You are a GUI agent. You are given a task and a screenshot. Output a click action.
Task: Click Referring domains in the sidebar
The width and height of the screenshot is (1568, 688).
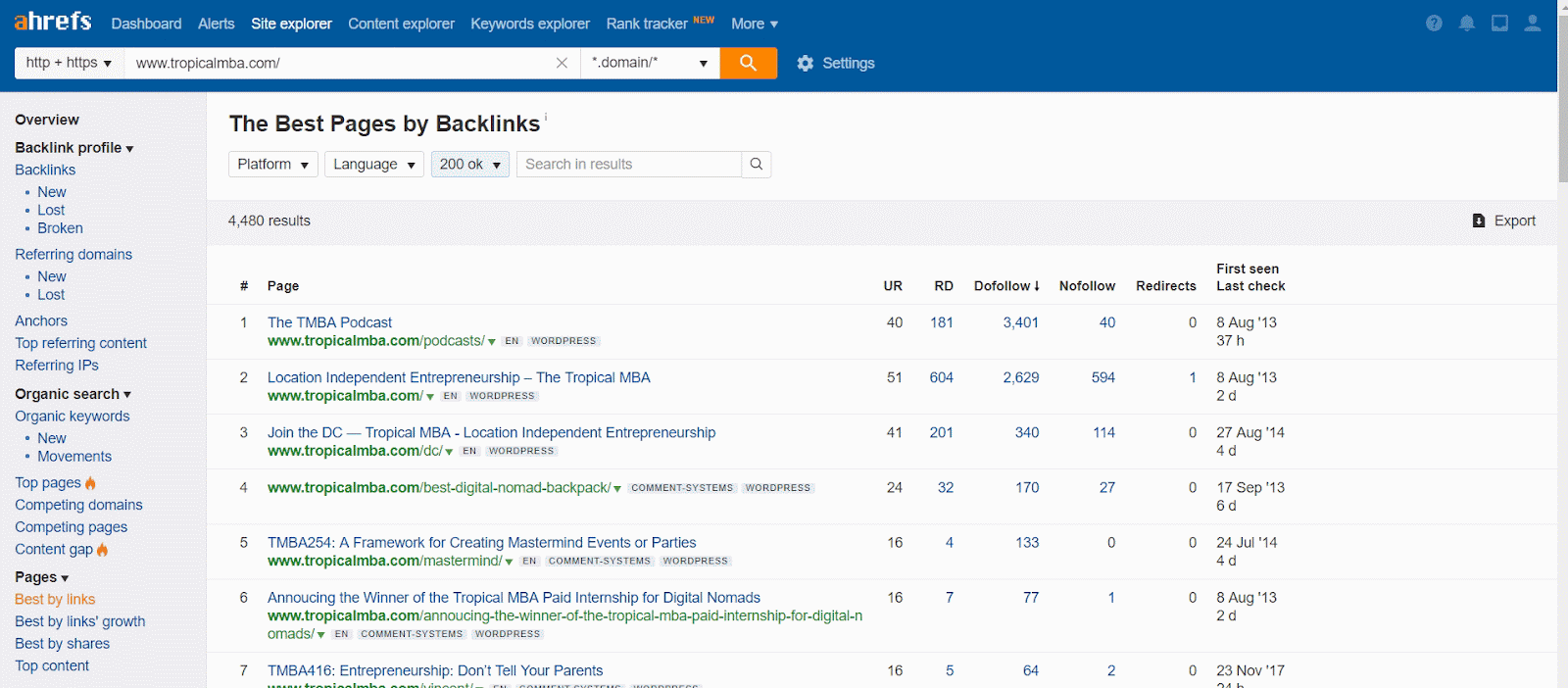(x=73, y=254)
